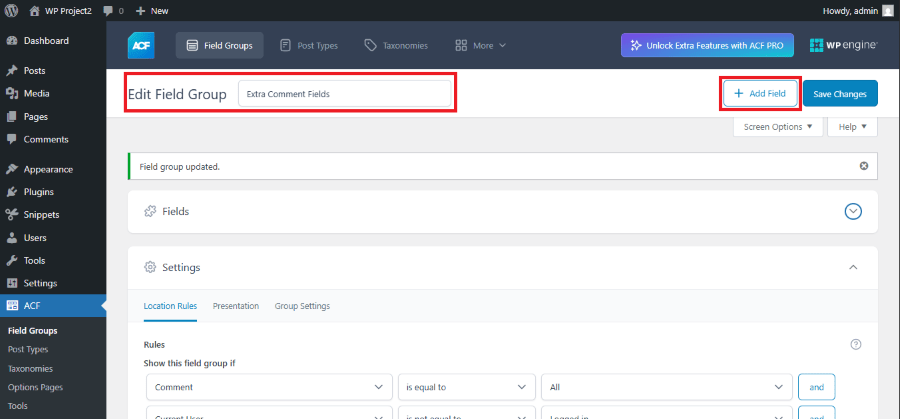Click the Add Field button
The height and width of the screenshot is (419, 900).
[760, 93]
